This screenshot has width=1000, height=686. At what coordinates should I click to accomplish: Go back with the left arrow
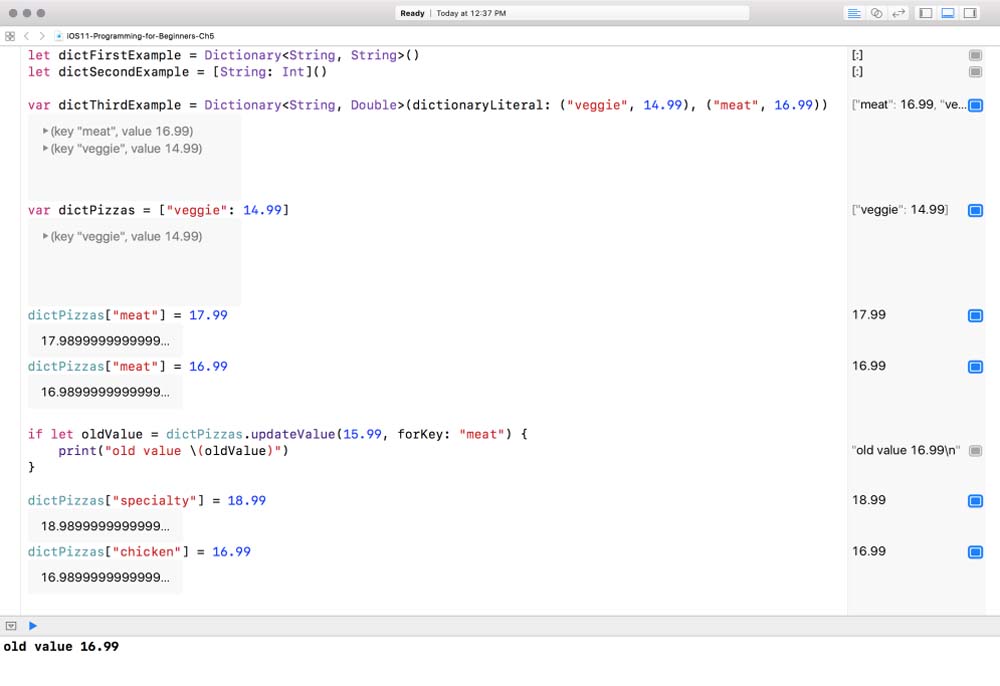tap(27, 35)
